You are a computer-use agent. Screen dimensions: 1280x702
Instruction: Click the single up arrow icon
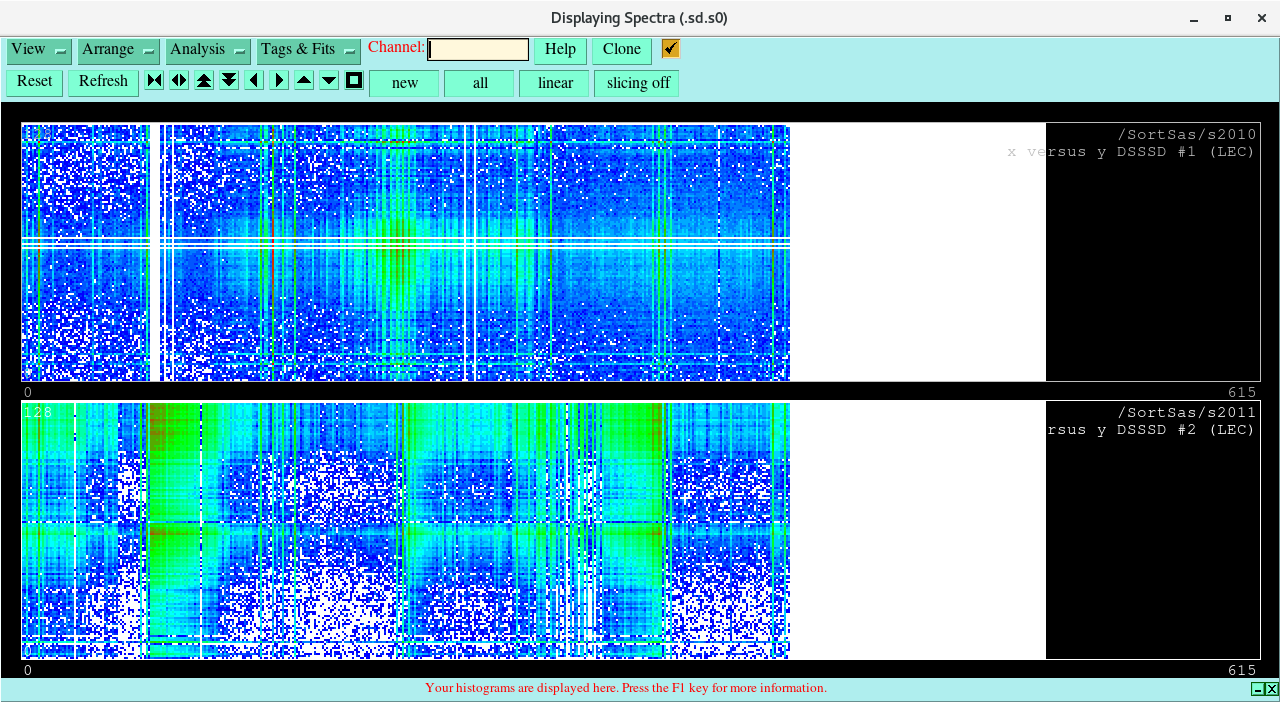click(304, 81)
